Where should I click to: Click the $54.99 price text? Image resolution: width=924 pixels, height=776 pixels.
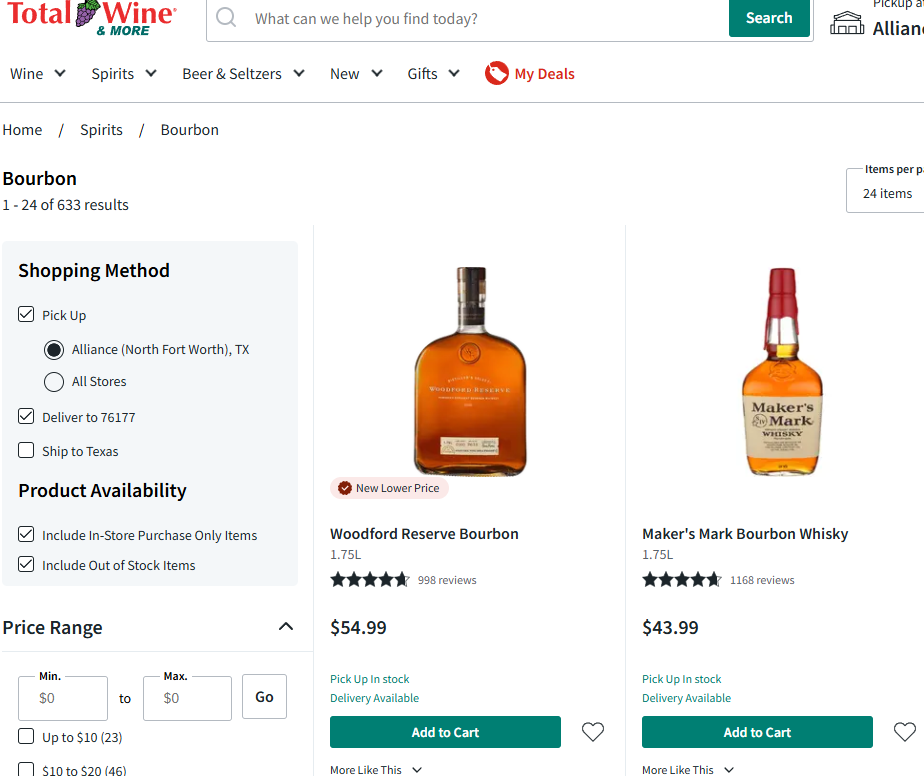[x=358, y=628]
